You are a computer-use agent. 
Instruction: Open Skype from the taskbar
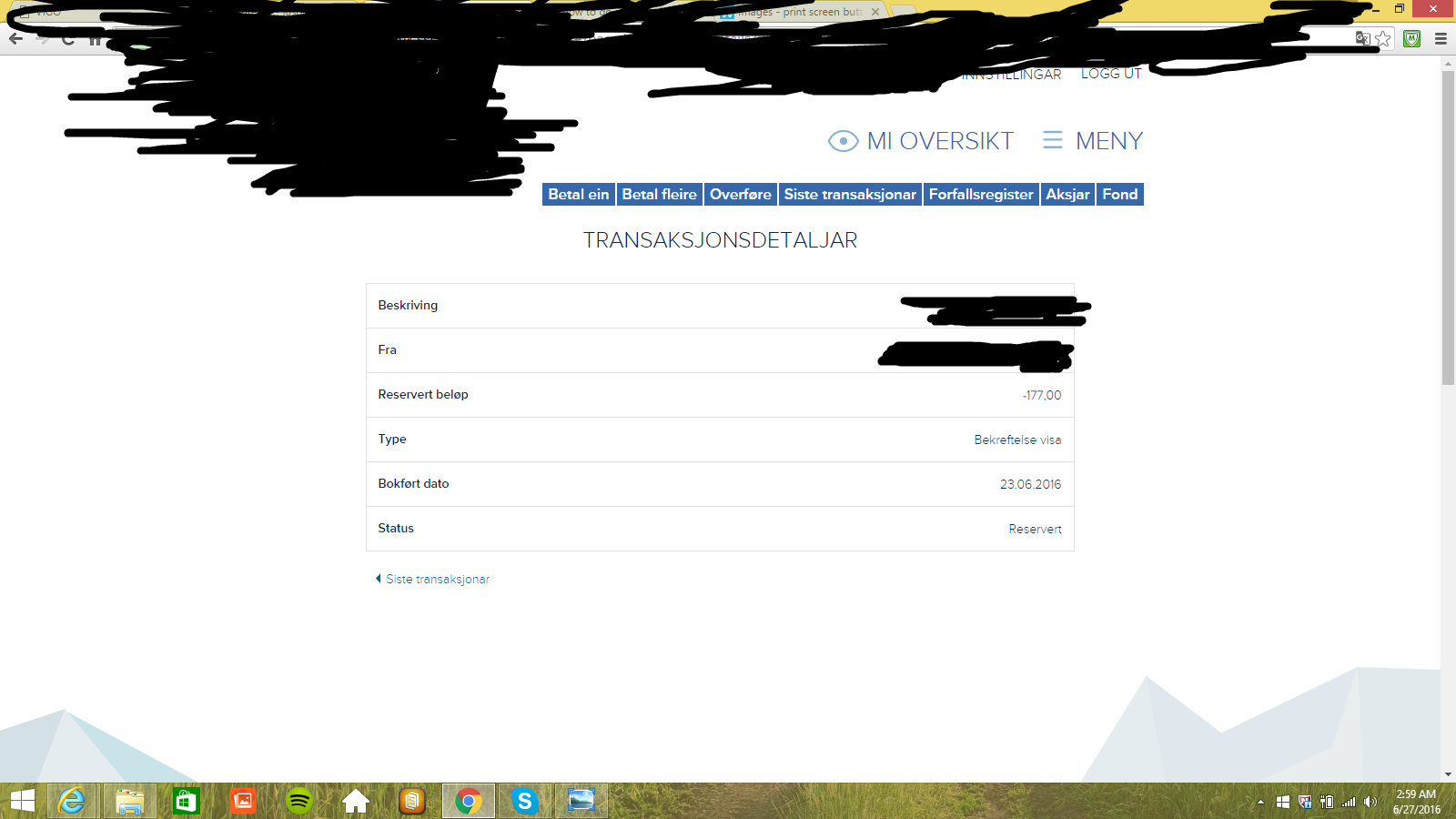[525, 801]
